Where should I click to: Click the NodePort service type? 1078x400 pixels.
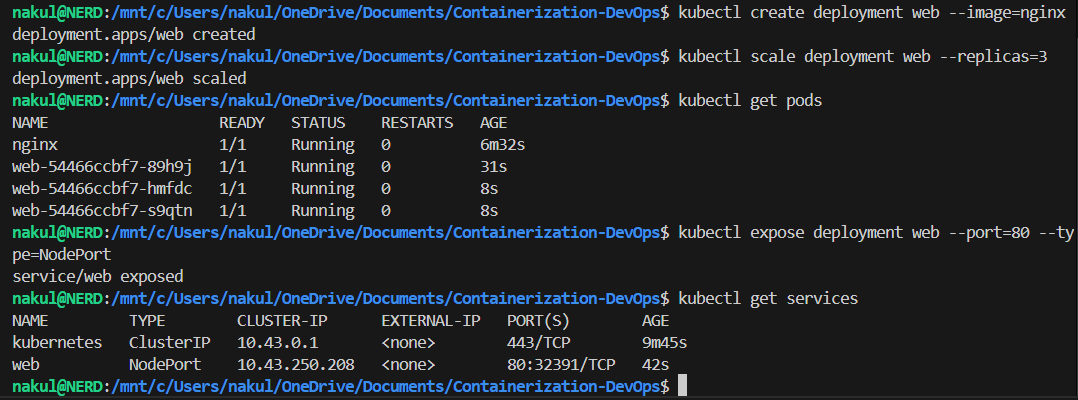[165, 364]
